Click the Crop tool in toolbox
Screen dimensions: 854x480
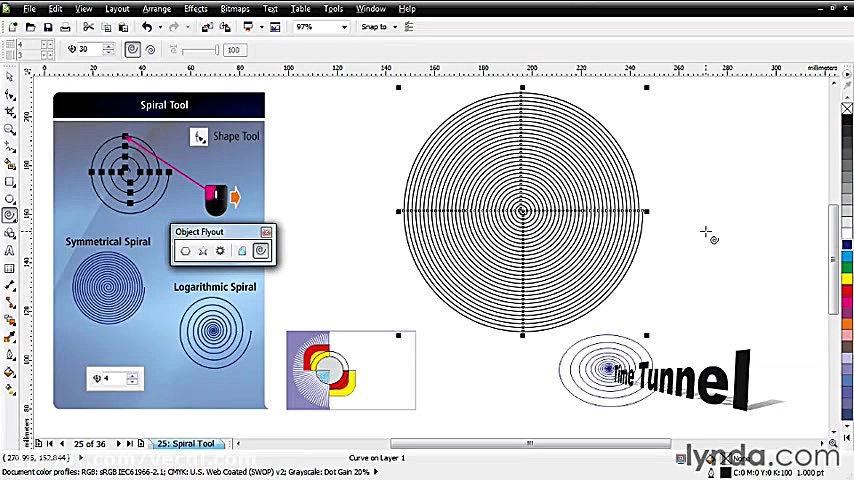9,112
